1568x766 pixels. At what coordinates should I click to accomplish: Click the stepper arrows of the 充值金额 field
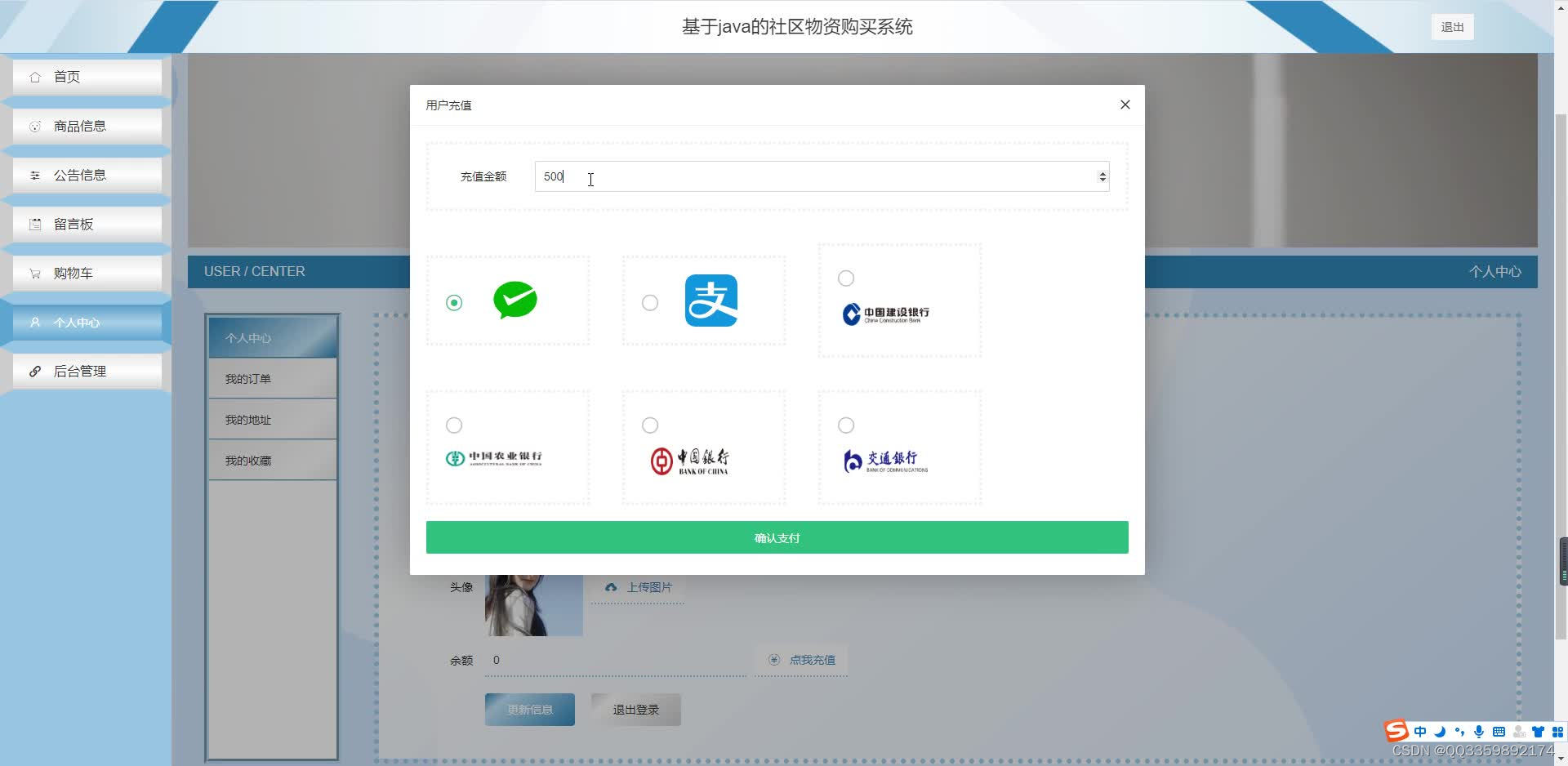pyautogui.click(x=1102, y=176)
